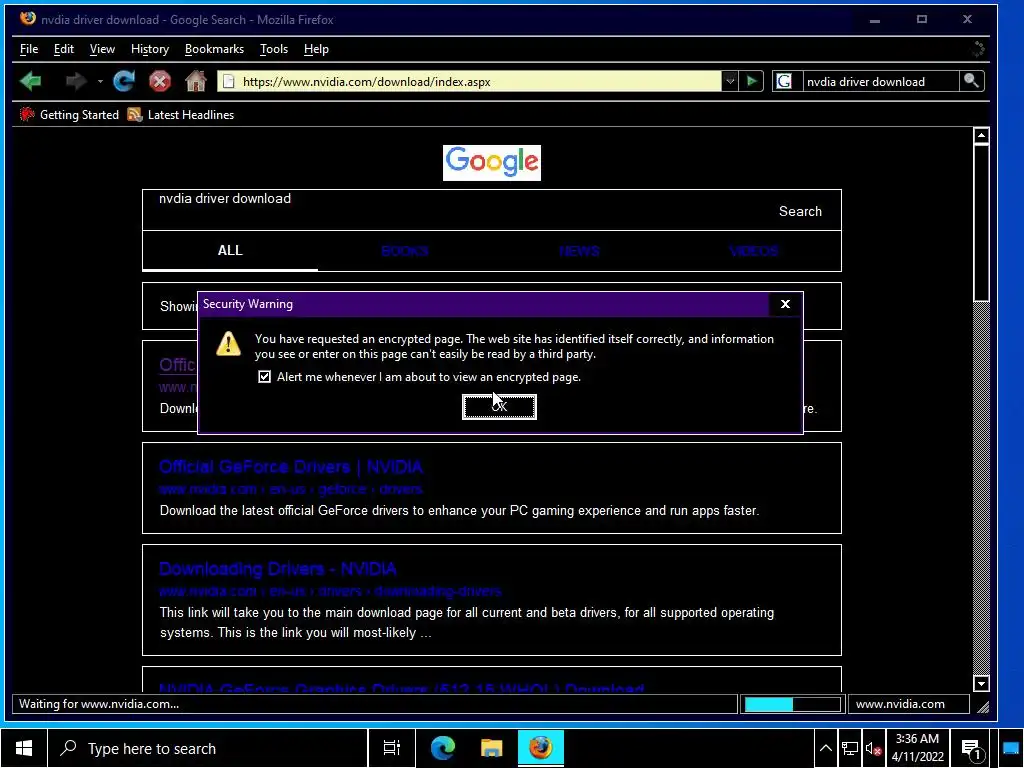Viewport: 1024px width, 768px height.
Task: Open the notification center icon
Action: tap(972, 749)
